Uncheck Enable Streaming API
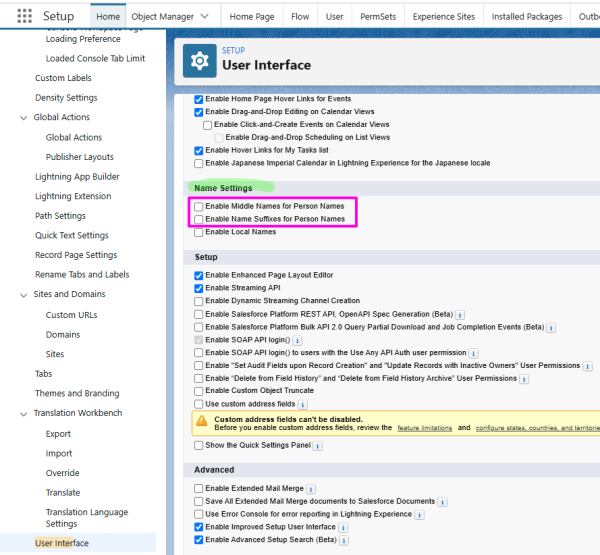The width and height of the screenshot is (600, 555). coord(198,288)
